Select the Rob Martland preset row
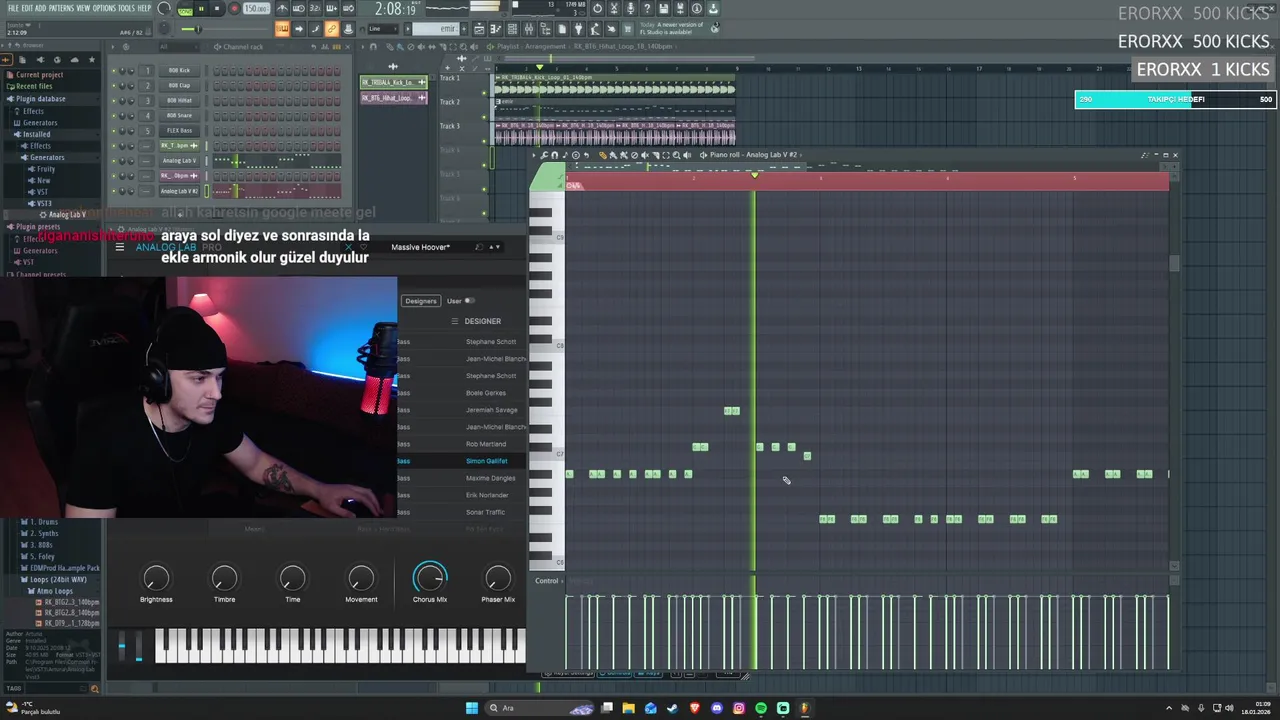This screenshot has height=720, width=1280. coord(463,444)
